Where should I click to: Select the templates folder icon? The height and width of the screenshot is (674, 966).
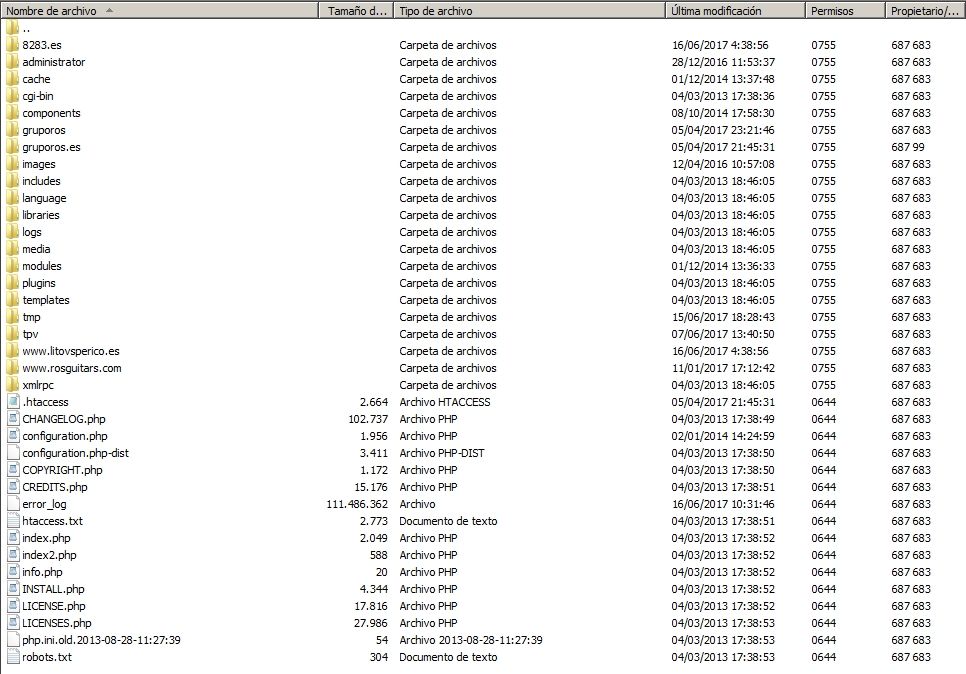point(12,300)
